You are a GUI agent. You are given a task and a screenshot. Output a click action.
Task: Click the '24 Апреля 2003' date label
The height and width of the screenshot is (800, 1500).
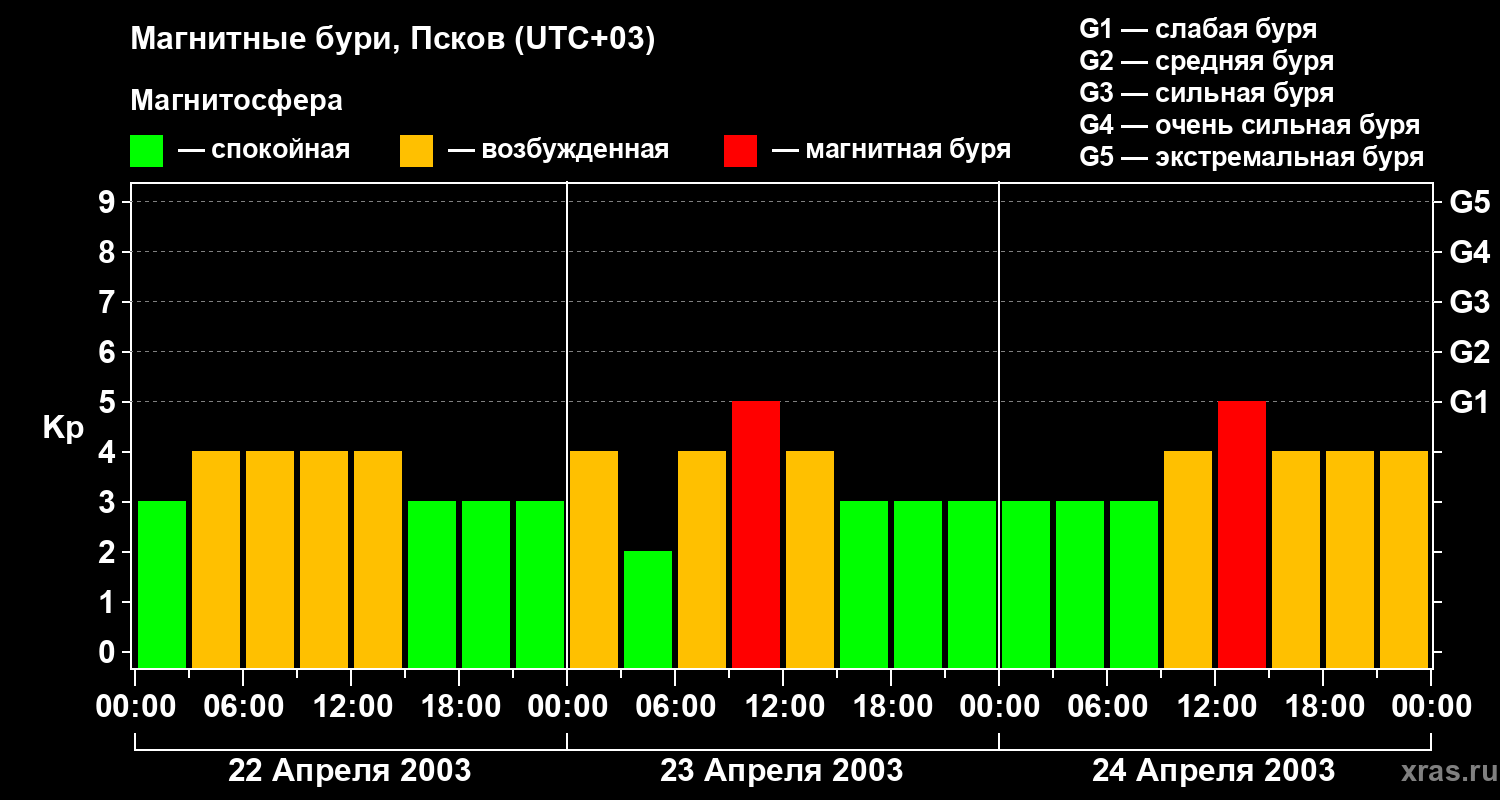pos(1214,770)
